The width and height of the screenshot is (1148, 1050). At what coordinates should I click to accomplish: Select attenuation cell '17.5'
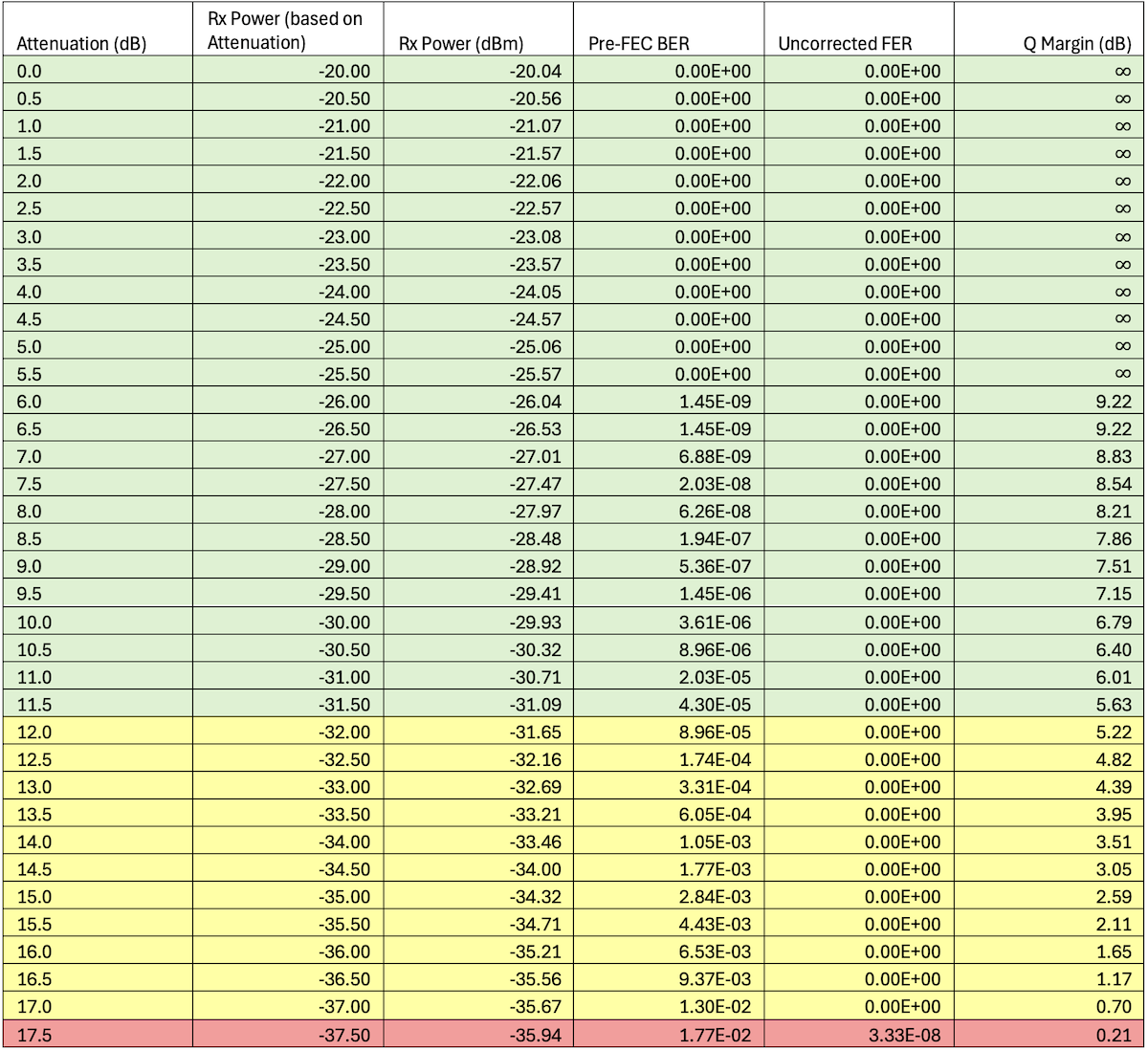coord(97,1036)
